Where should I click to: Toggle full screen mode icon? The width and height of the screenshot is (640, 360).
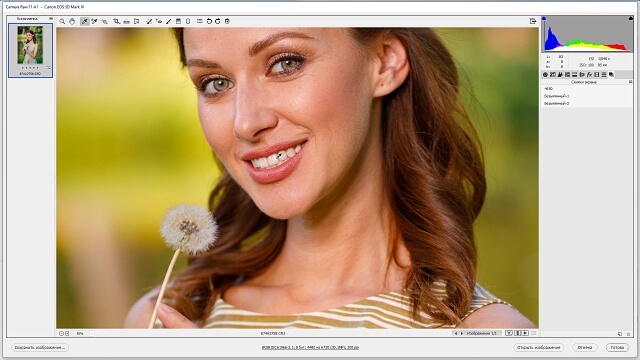coord(533,21)
